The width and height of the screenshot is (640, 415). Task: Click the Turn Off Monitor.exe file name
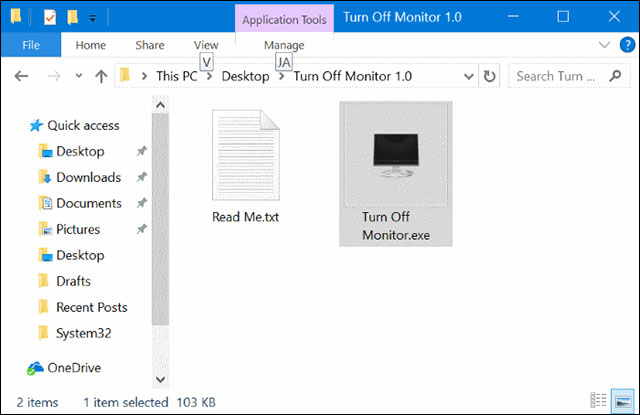[396, 226]
